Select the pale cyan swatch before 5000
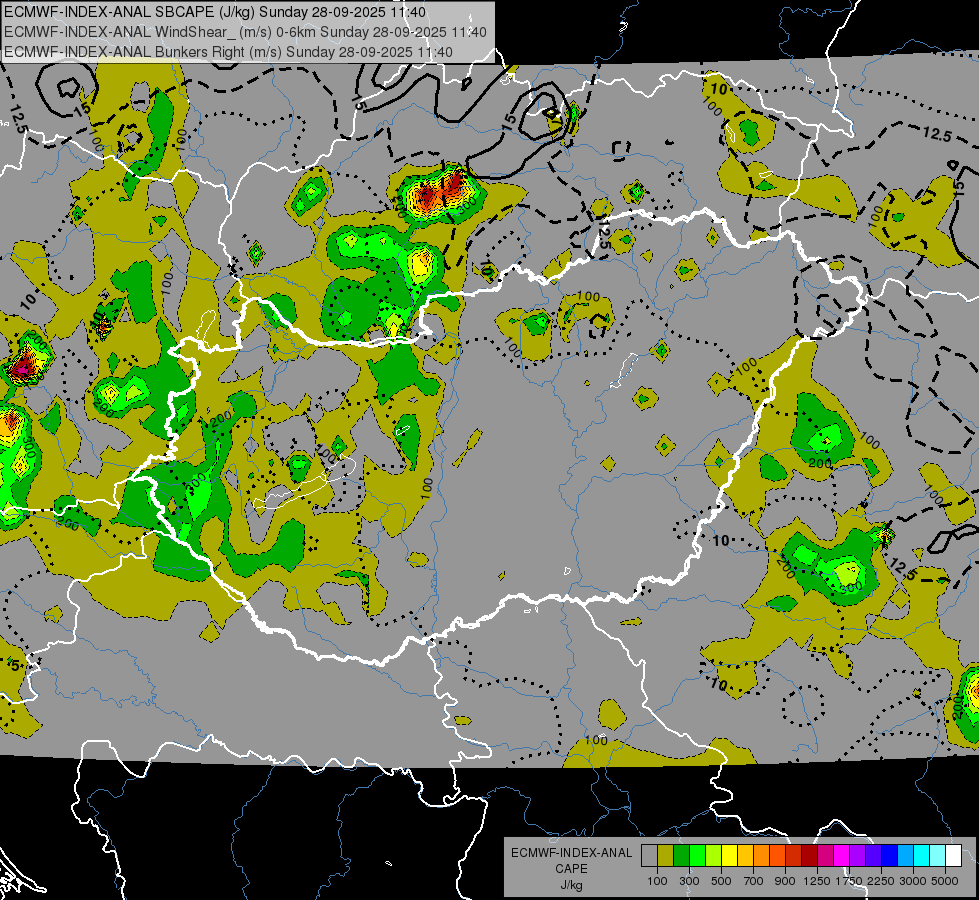Screen dimensions: 979x900 938,856
